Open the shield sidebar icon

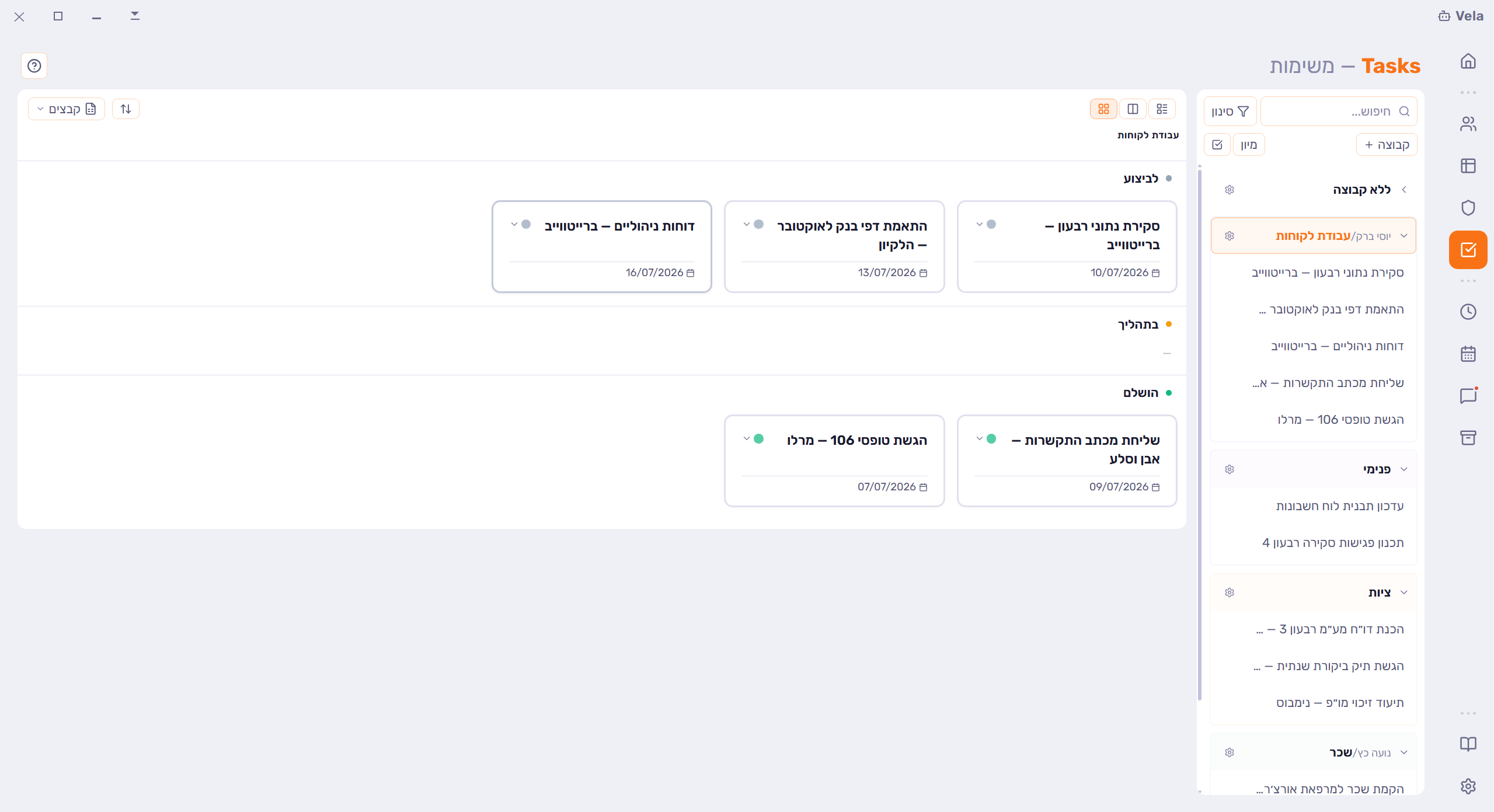coord(1468,208)
